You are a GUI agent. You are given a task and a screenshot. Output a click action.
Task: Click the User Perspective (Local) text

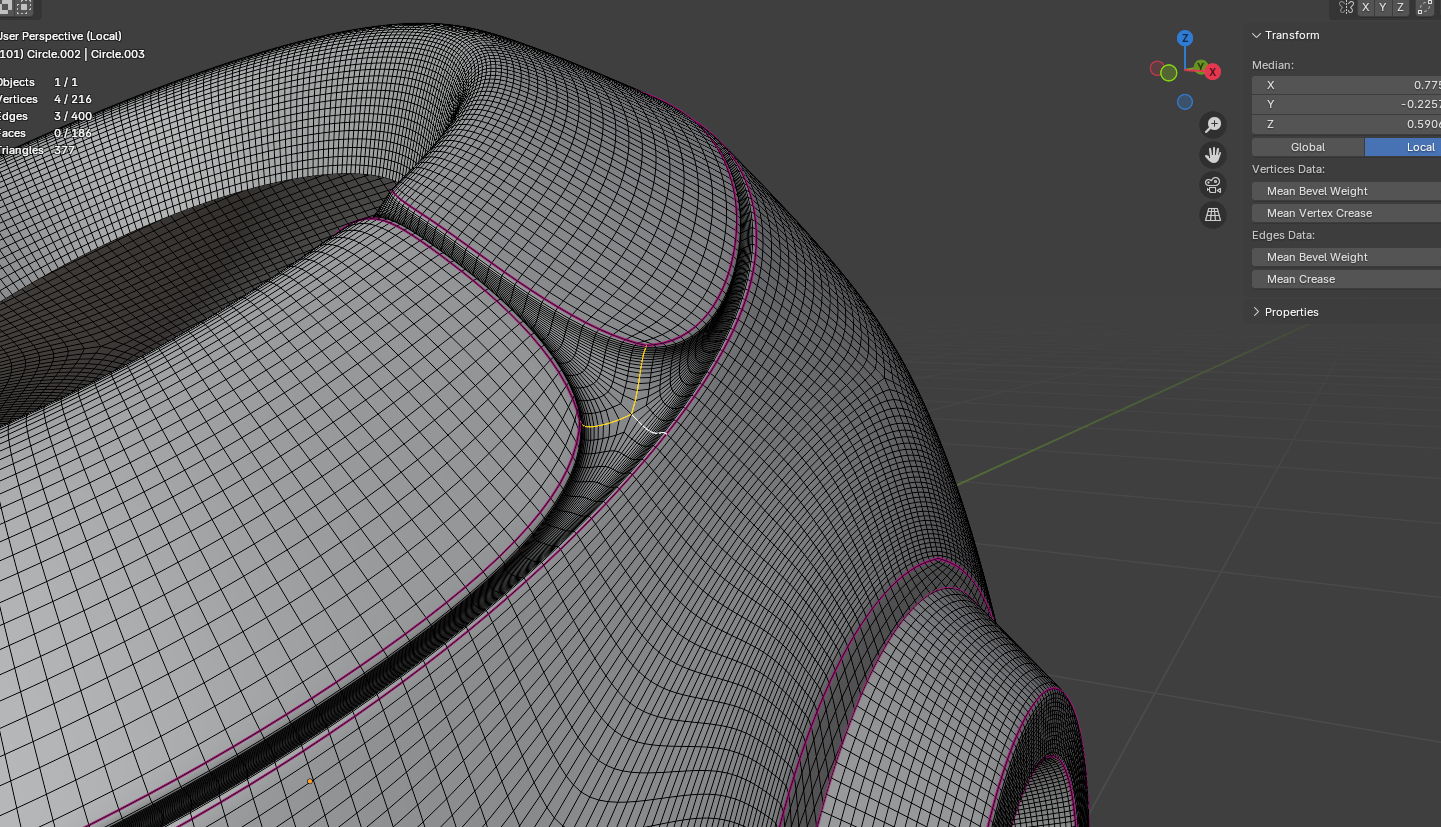pos(60,37)
